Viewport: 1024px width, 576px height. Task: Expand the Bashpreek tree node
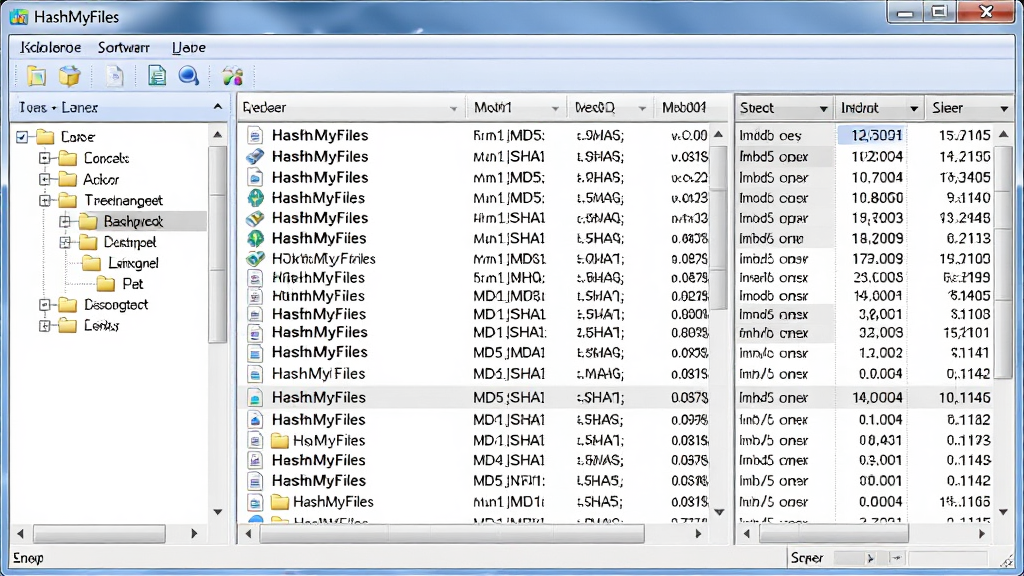tap(65, 221)
